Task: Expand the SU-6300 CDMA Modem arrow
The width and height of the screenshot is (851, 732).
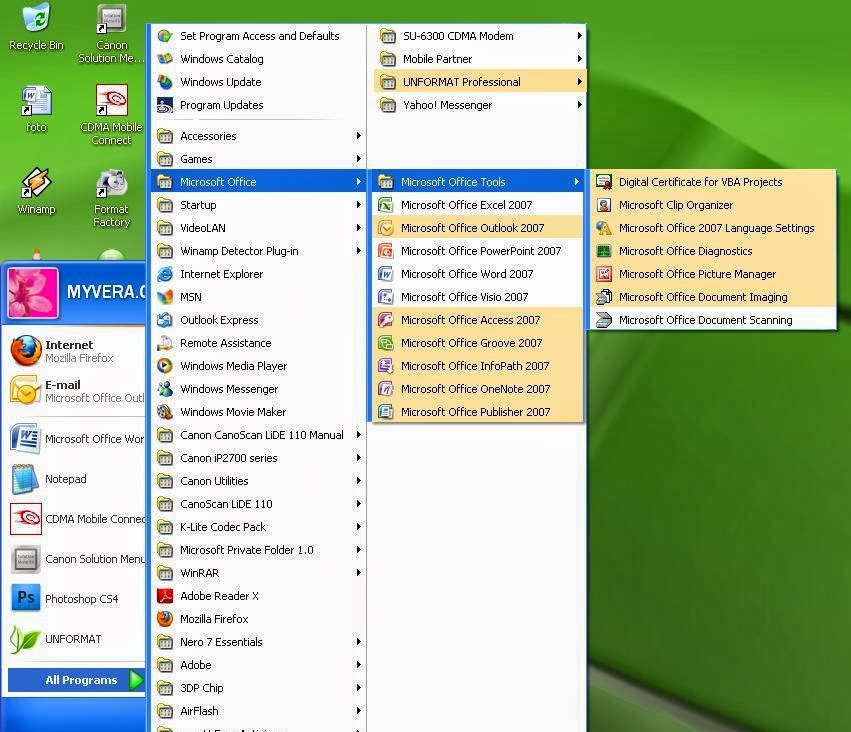Action: (x=579, y=36)
